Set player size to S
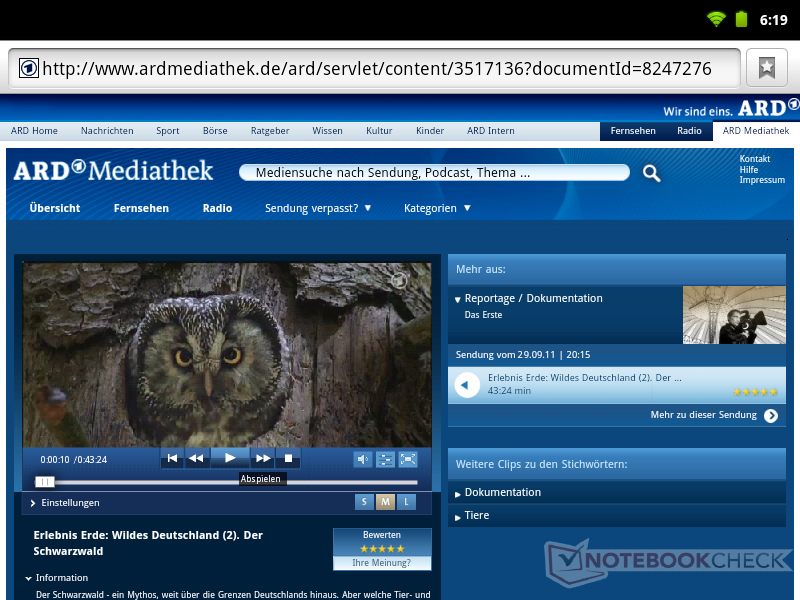The image size is (800, 600). 364,502
